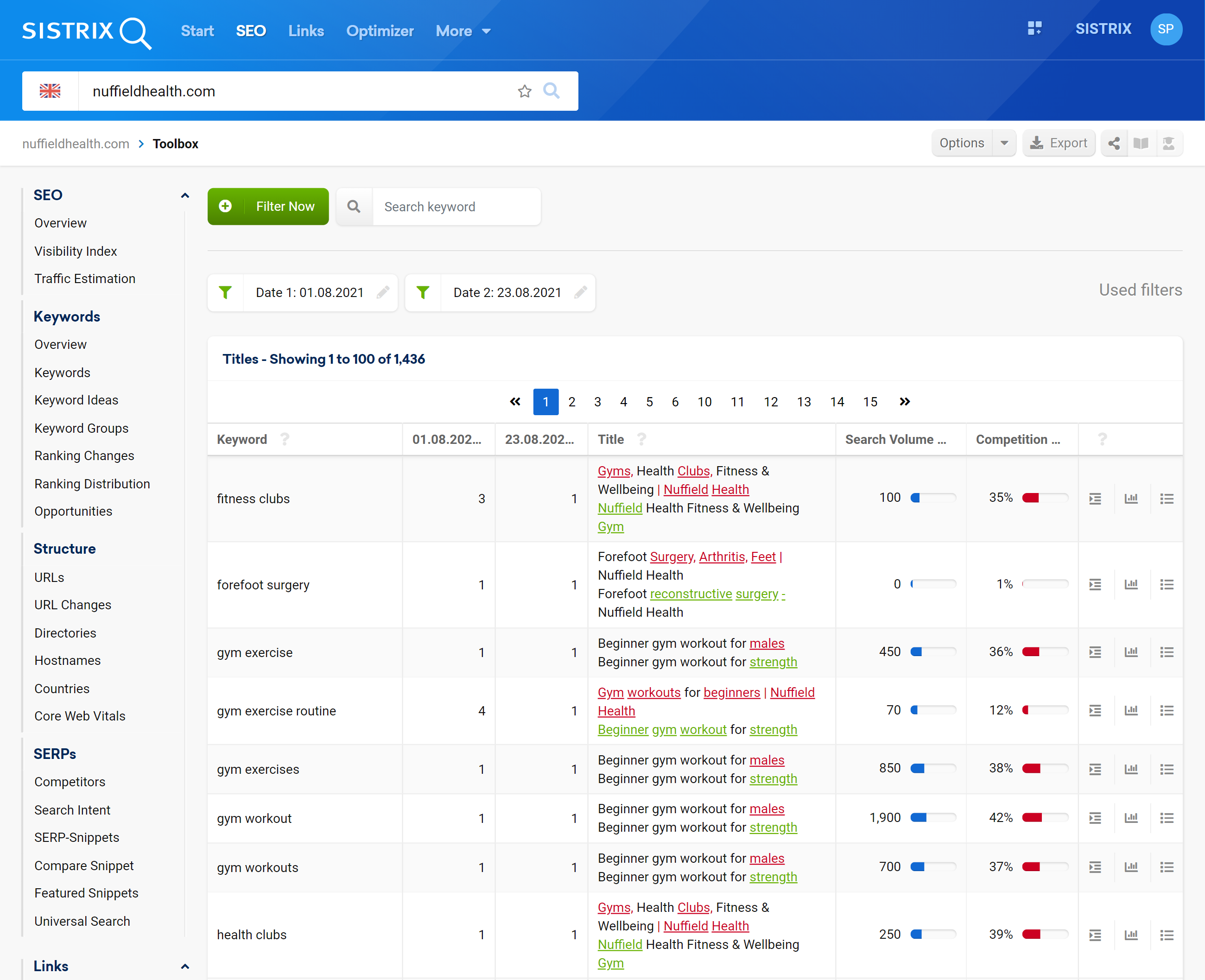Open the Optimizer tab

point(380,31)
